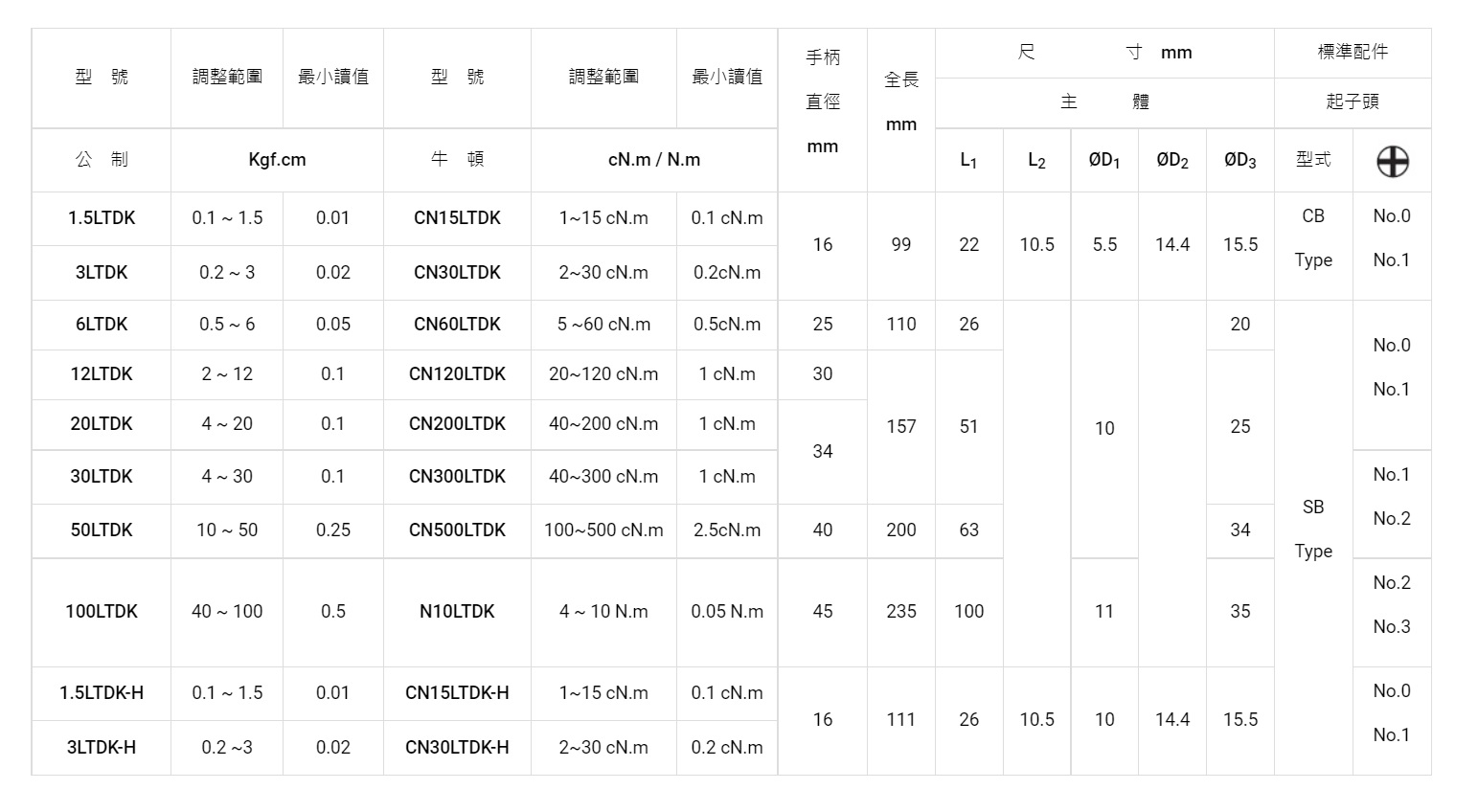Click the 全長 mm column header
The image size is (1478, 812).
(900, 101)
